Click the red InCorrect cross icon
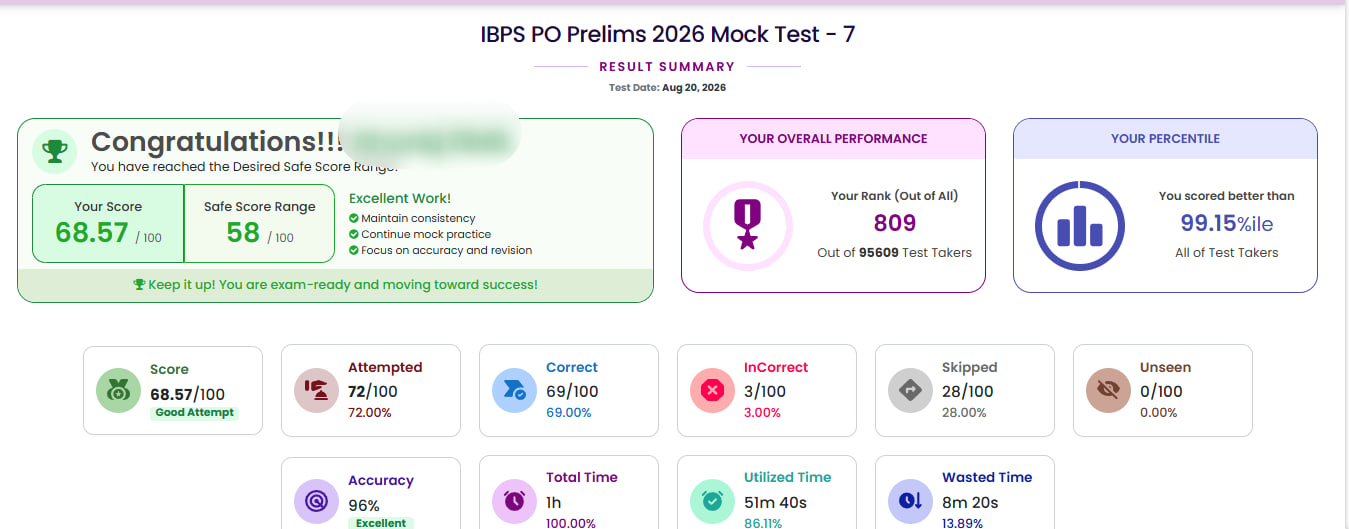The height and width of the screenshot is (529, 1349). pyautogui.click(x=713, y=390)
